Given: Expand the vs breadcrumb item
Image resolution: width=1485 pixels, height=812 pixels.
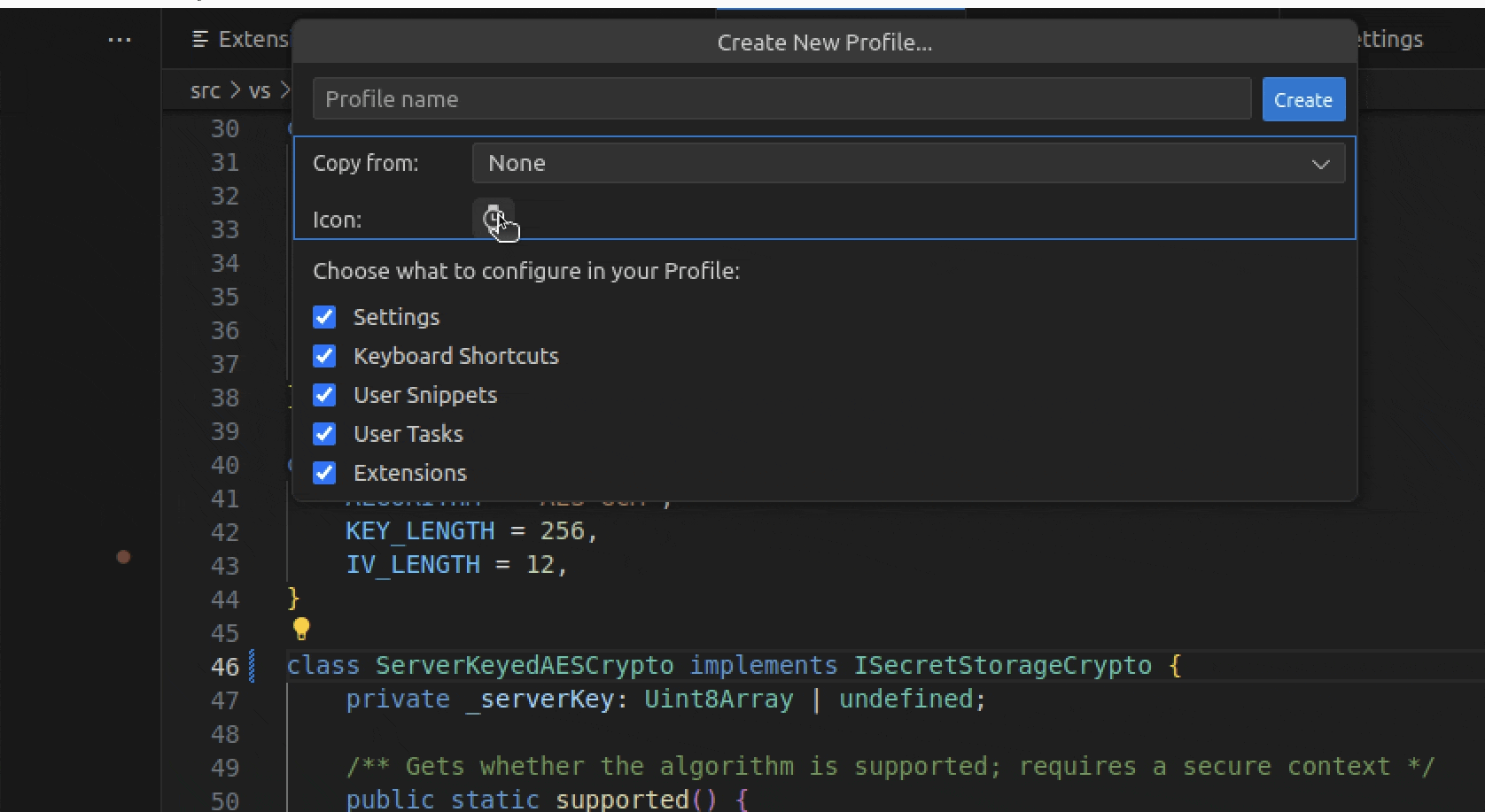Looking at the screenshot, I should (260, 89).
